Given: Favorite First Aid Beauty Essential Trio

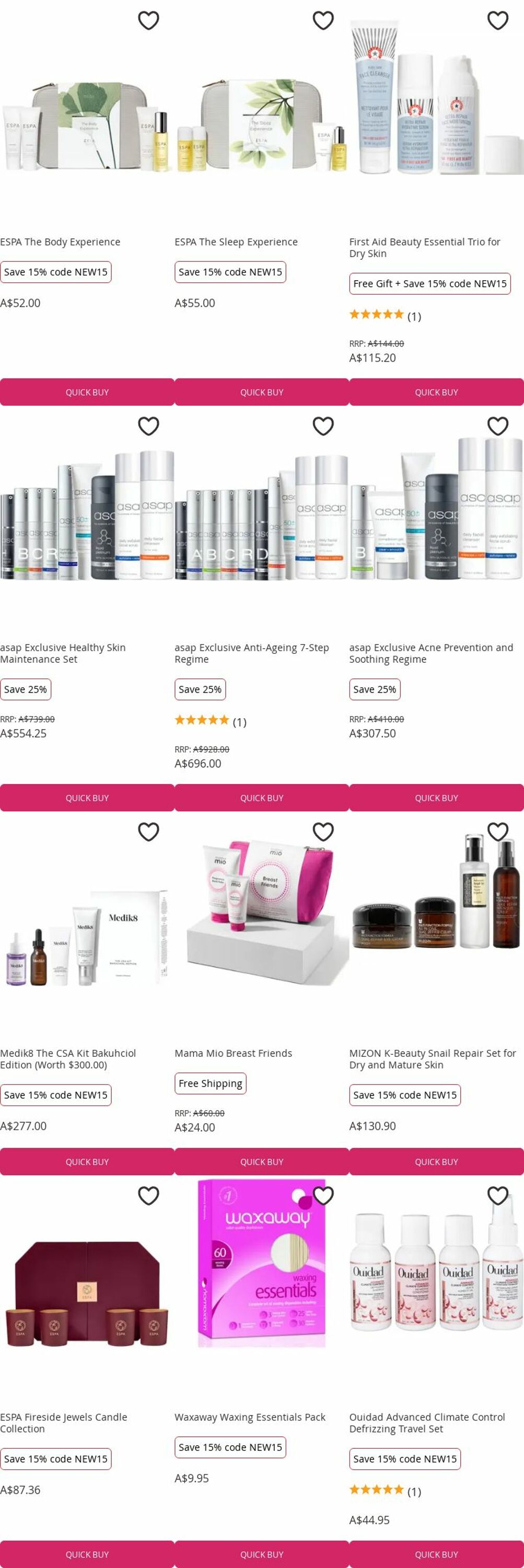Looking at the screenshot, I should coord(498,21).
